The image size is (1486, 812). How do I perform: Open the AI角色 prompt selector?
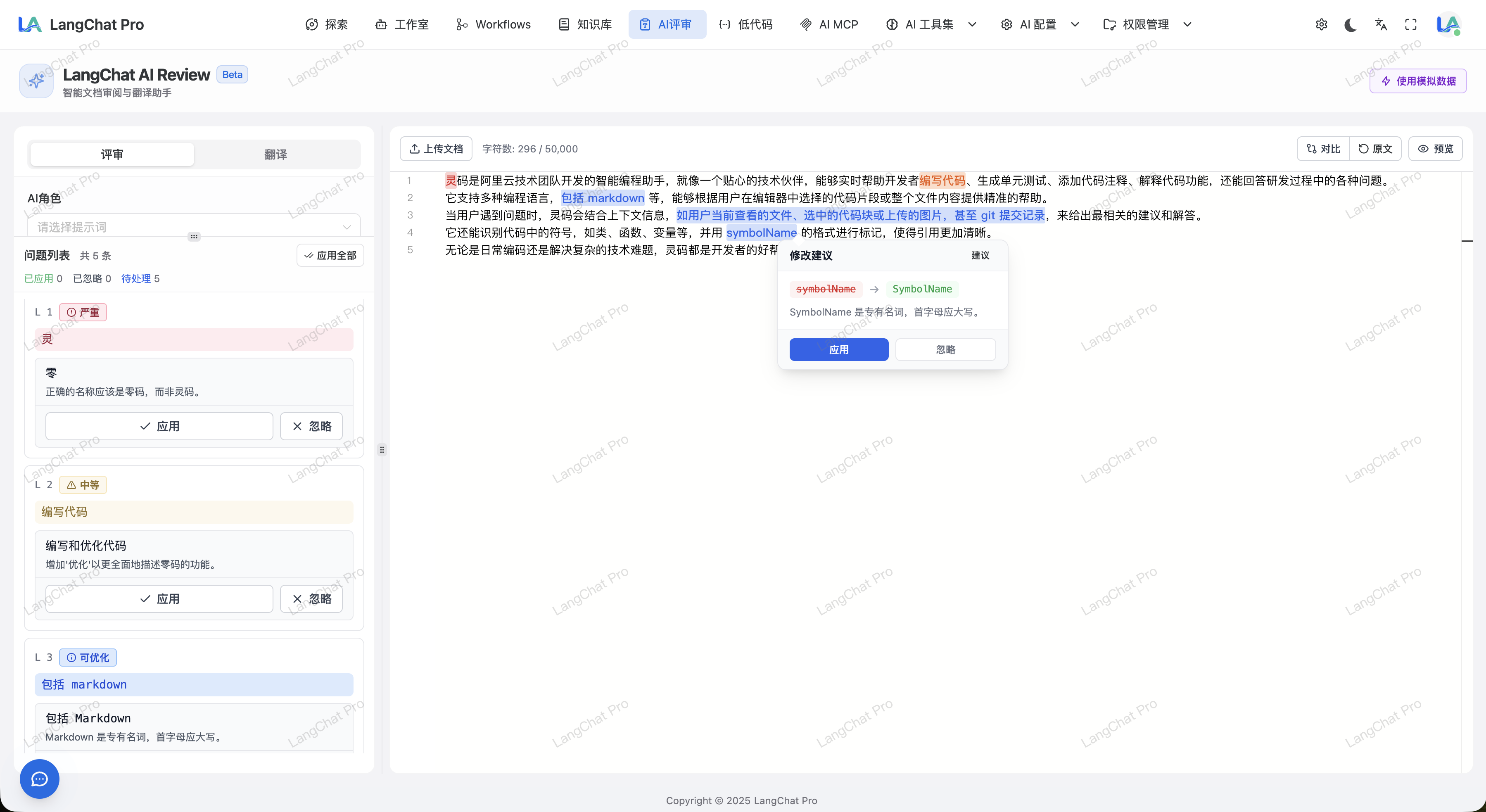(194, 227)
